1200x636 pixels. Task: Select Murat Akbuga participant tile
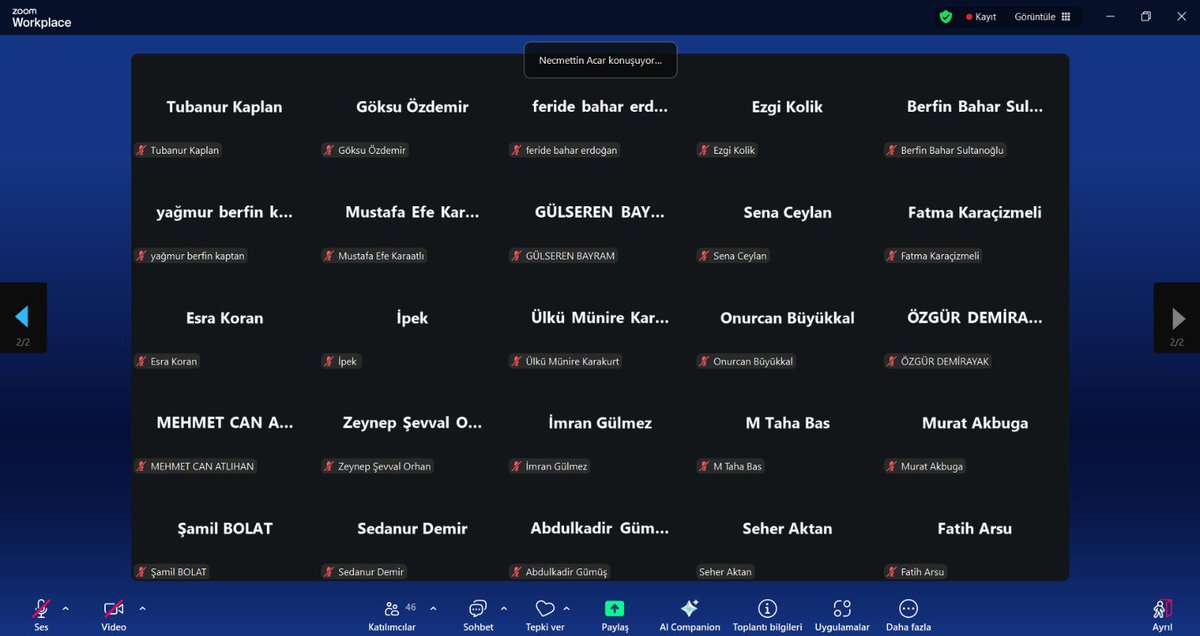pos(975,423)
